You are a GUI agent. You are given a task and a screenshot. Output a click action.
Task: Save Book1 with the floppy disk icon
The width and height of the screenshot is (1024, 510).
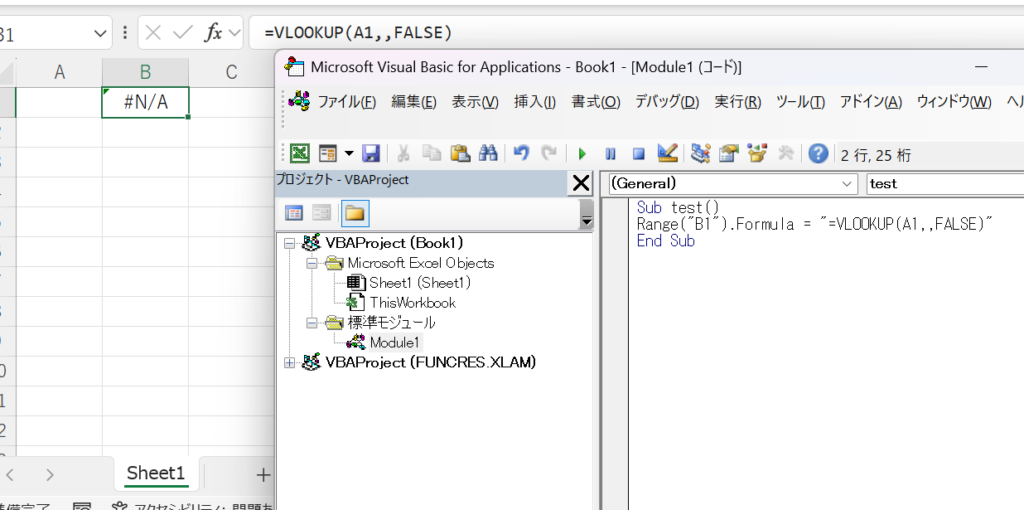click(371, 153)
